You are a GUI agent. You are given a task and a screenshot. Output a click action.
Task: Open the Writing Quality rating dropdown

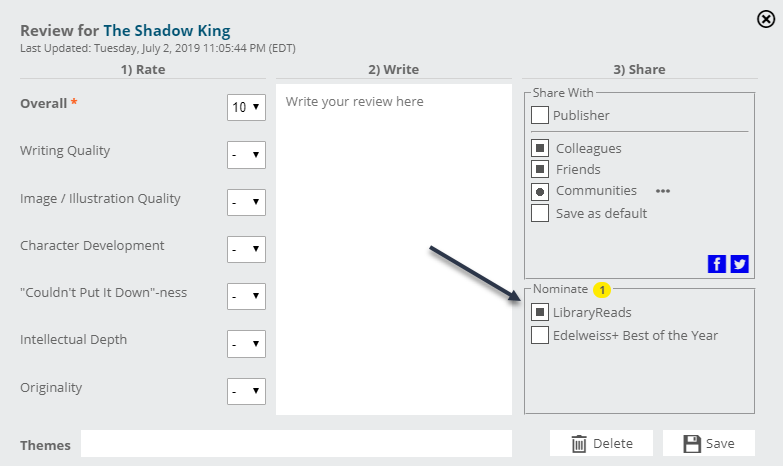246,154
